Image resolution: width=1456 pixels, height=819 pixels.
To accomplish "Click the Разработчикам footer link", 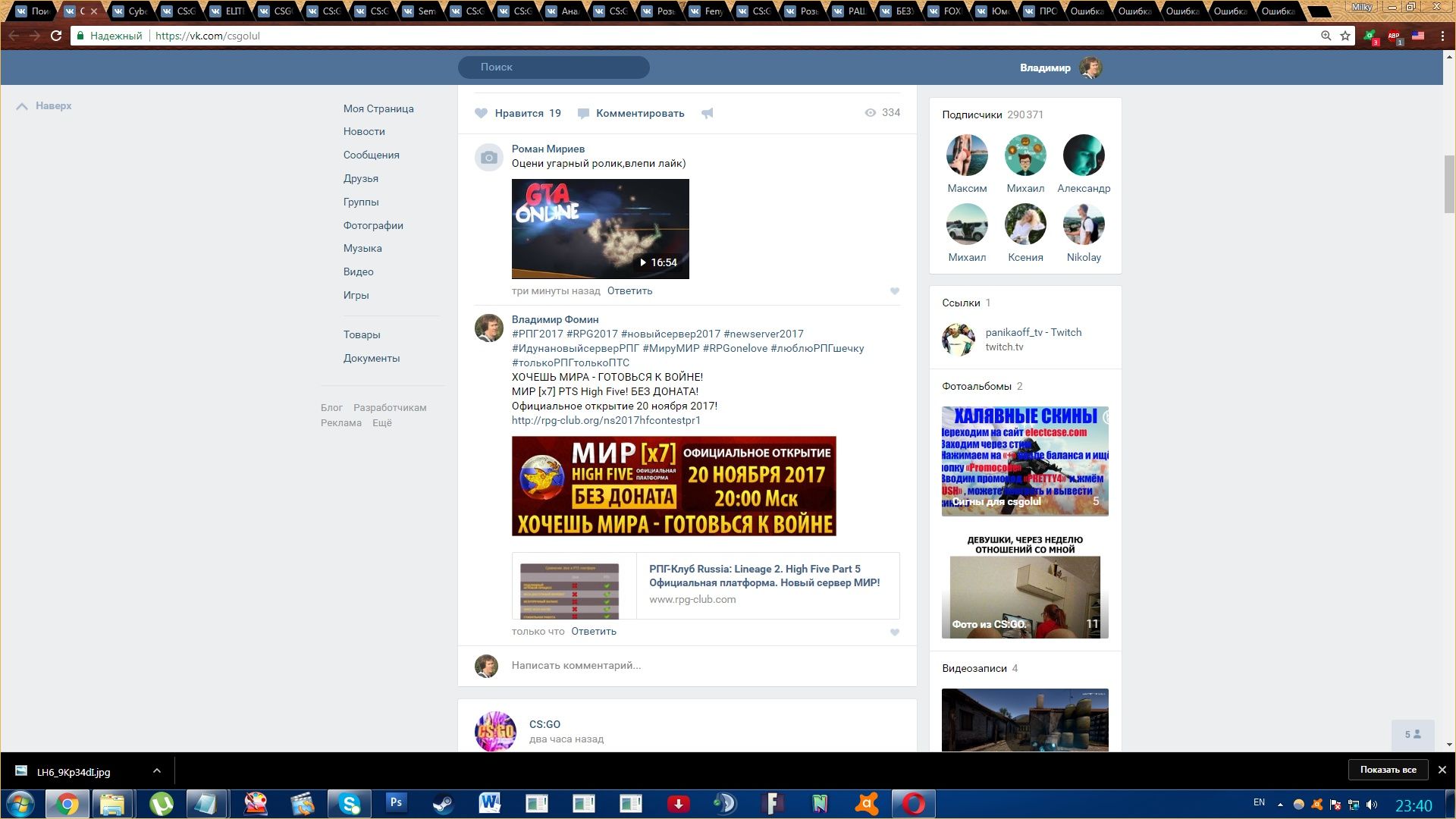I will click(x=390, y=407).
